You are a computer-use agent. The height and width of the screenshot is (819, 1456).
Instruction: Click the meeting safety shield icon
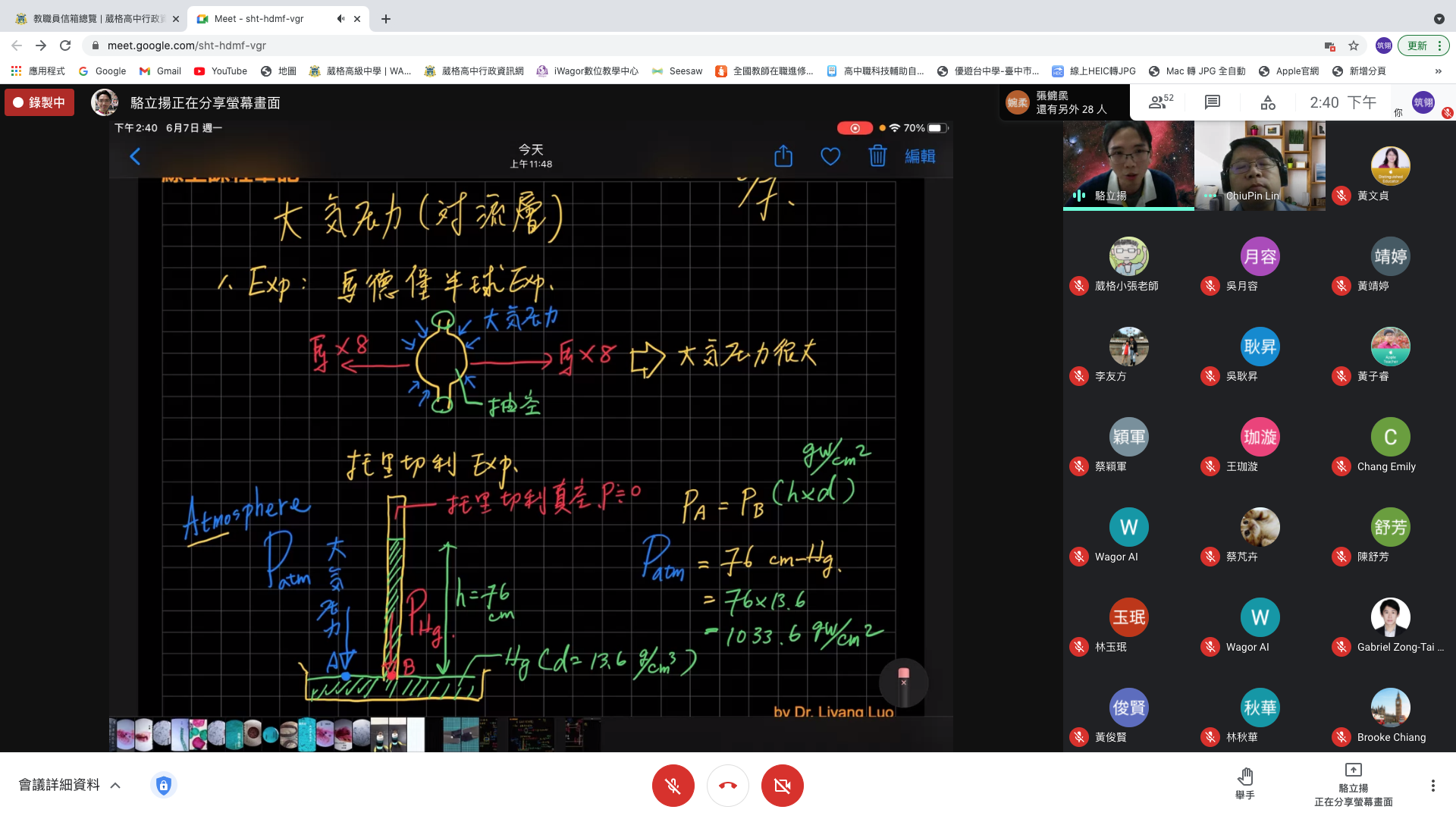(x=163, y=785)
